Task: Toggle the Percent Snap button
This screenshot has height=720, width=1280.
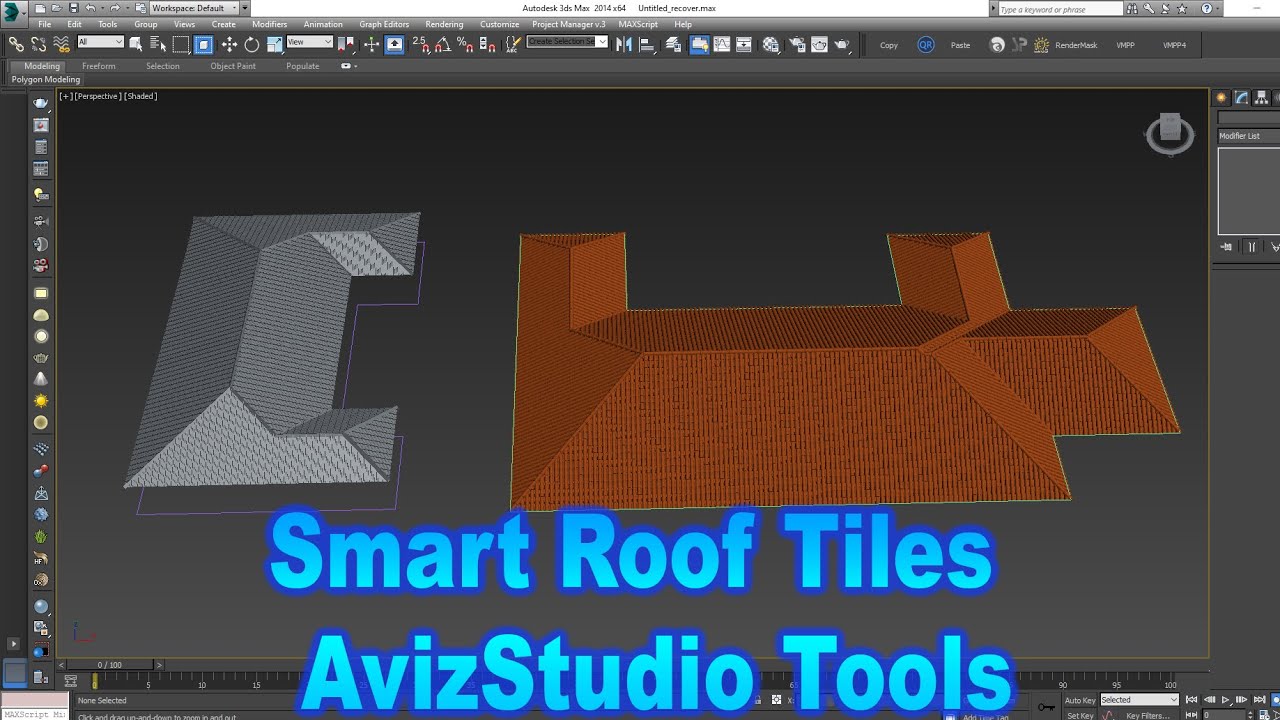Action: [x=465, y=44]
